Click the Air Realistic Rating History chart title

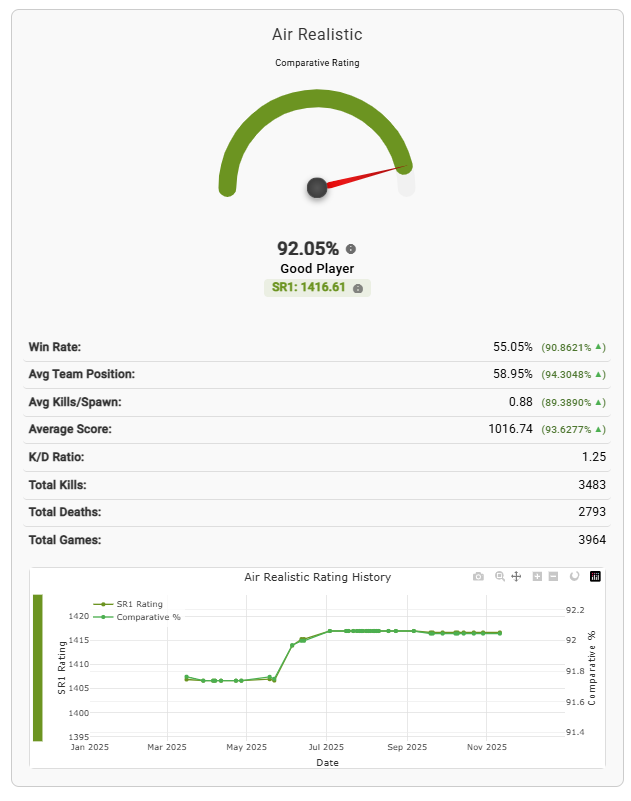317,577
